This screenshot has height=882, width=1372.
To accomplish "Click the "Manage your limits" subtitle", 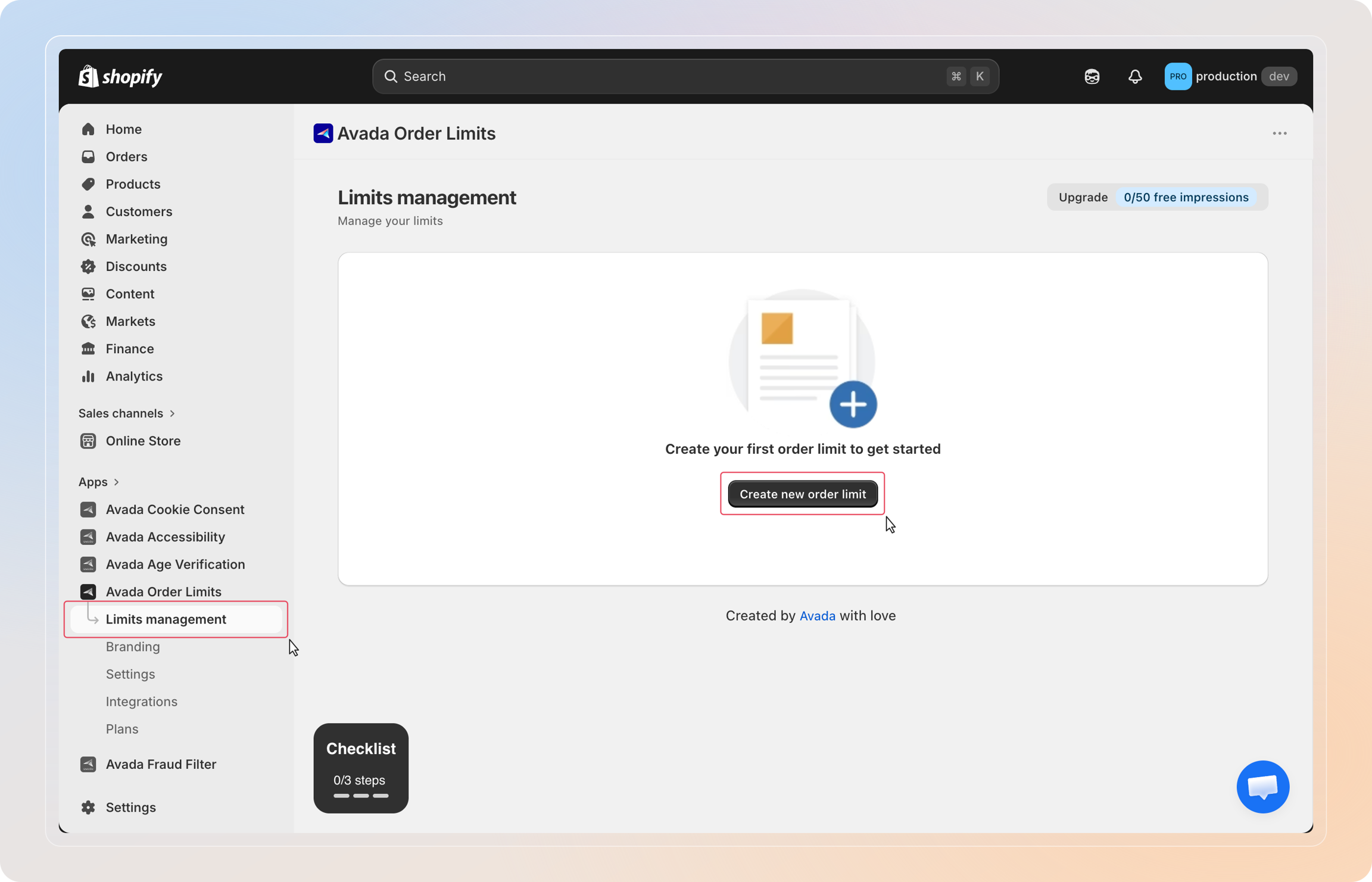I will coord(390,221).
